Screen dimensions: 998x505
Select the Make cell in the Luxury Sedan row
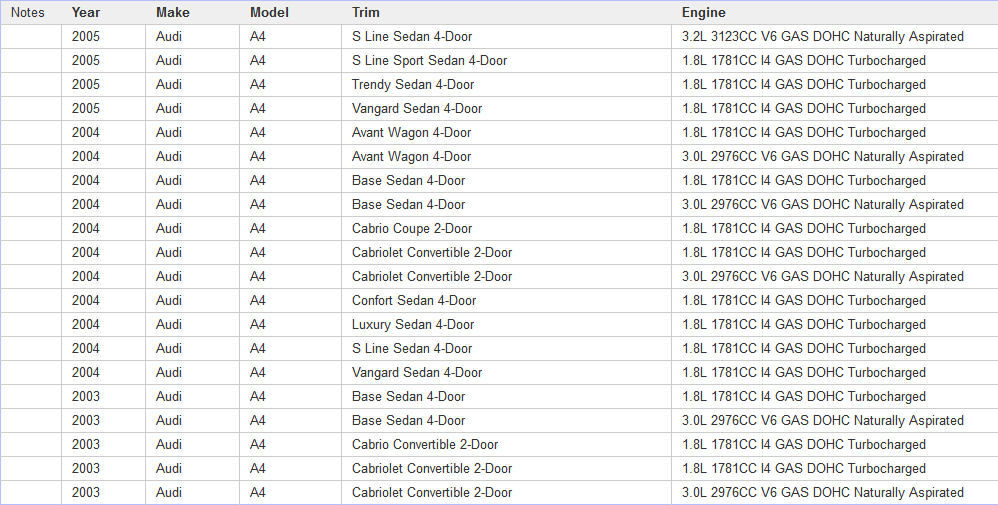169,325
